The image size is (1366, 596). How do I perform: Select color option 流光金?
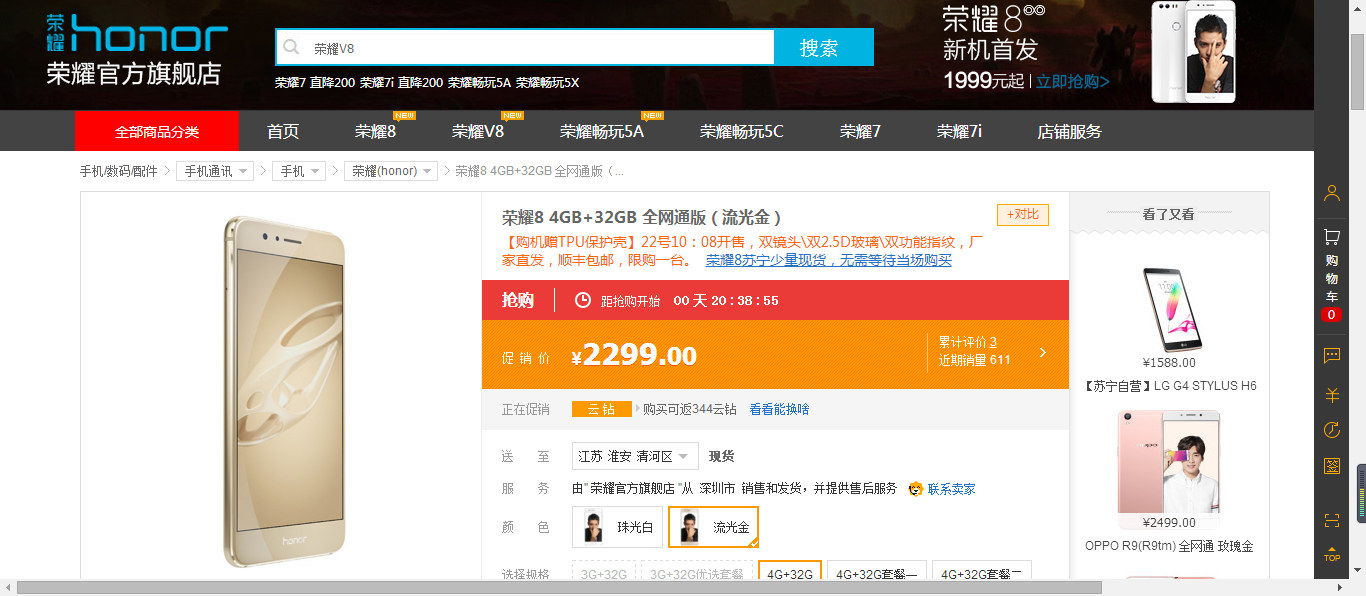(x=713, y=527)
